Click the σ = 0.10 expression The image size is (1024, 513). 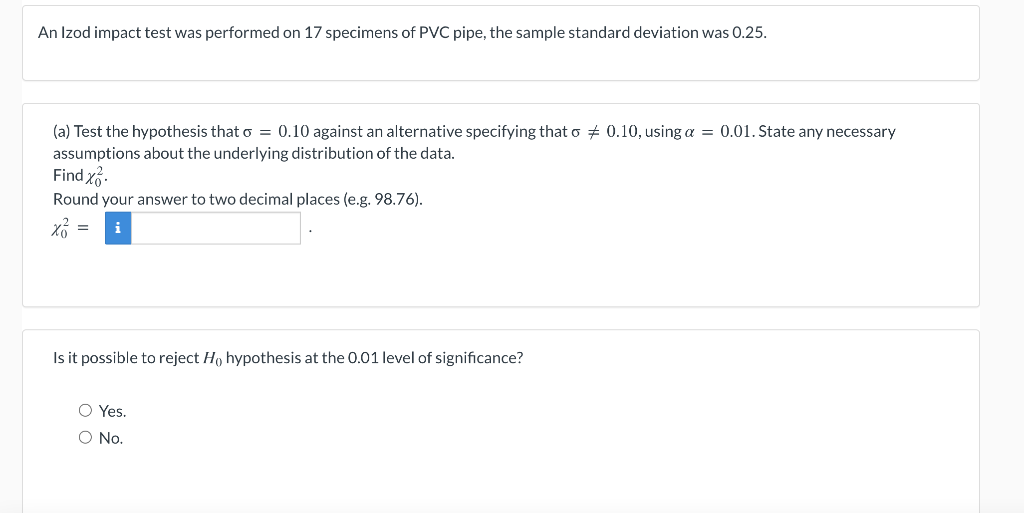tap(276, 131)
